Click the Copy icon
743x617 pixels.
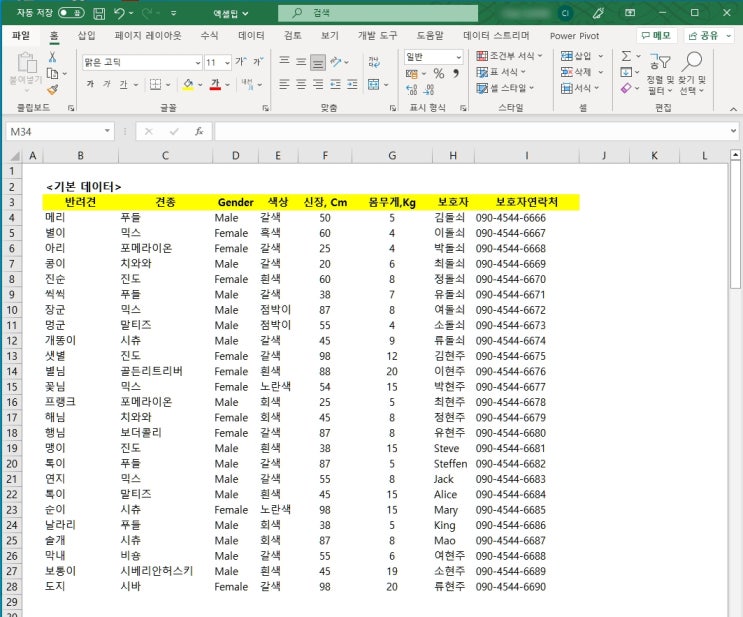[53, 73]
